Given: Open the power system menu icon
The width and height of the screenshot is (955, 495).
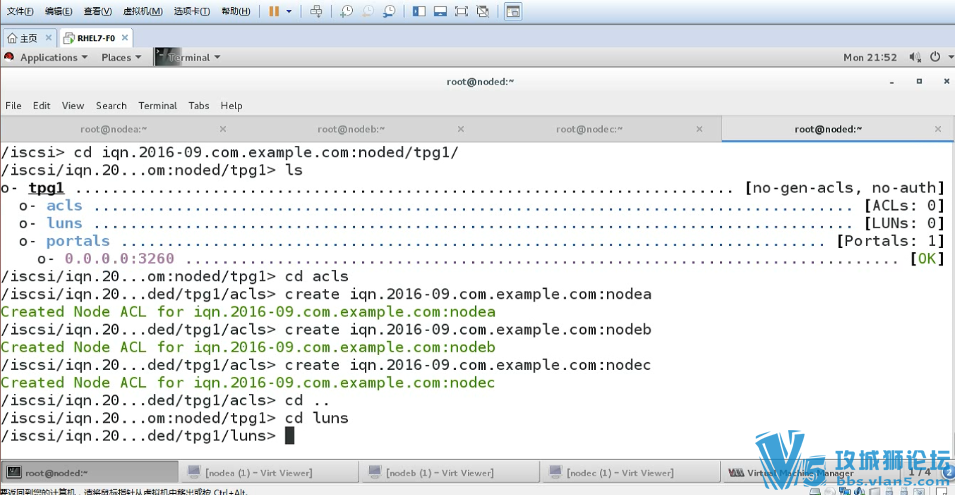Looking at the screenshot, I should point(935,57).
